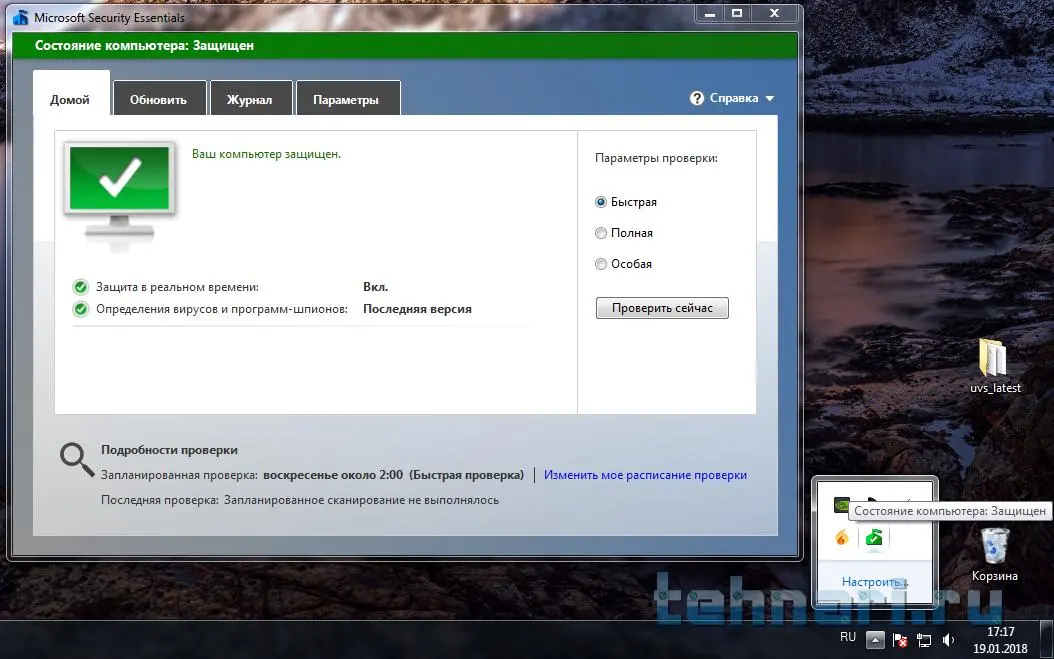
Task: Click the Microsoft Security Essentials title bar icon
Action: pyautogui.click(x=21, y=17)
